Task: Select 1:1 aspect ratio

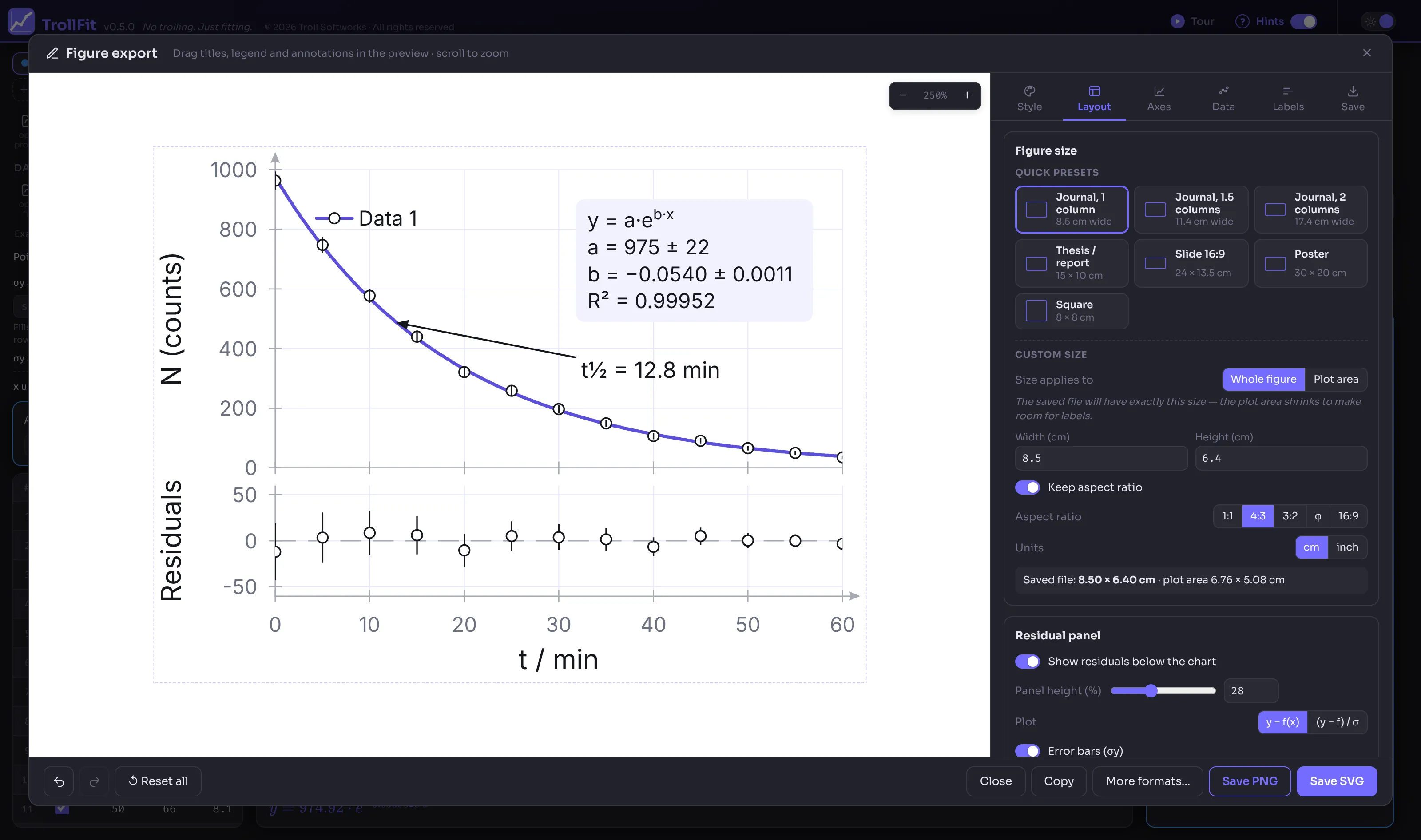Action: tap(1227, 516)
